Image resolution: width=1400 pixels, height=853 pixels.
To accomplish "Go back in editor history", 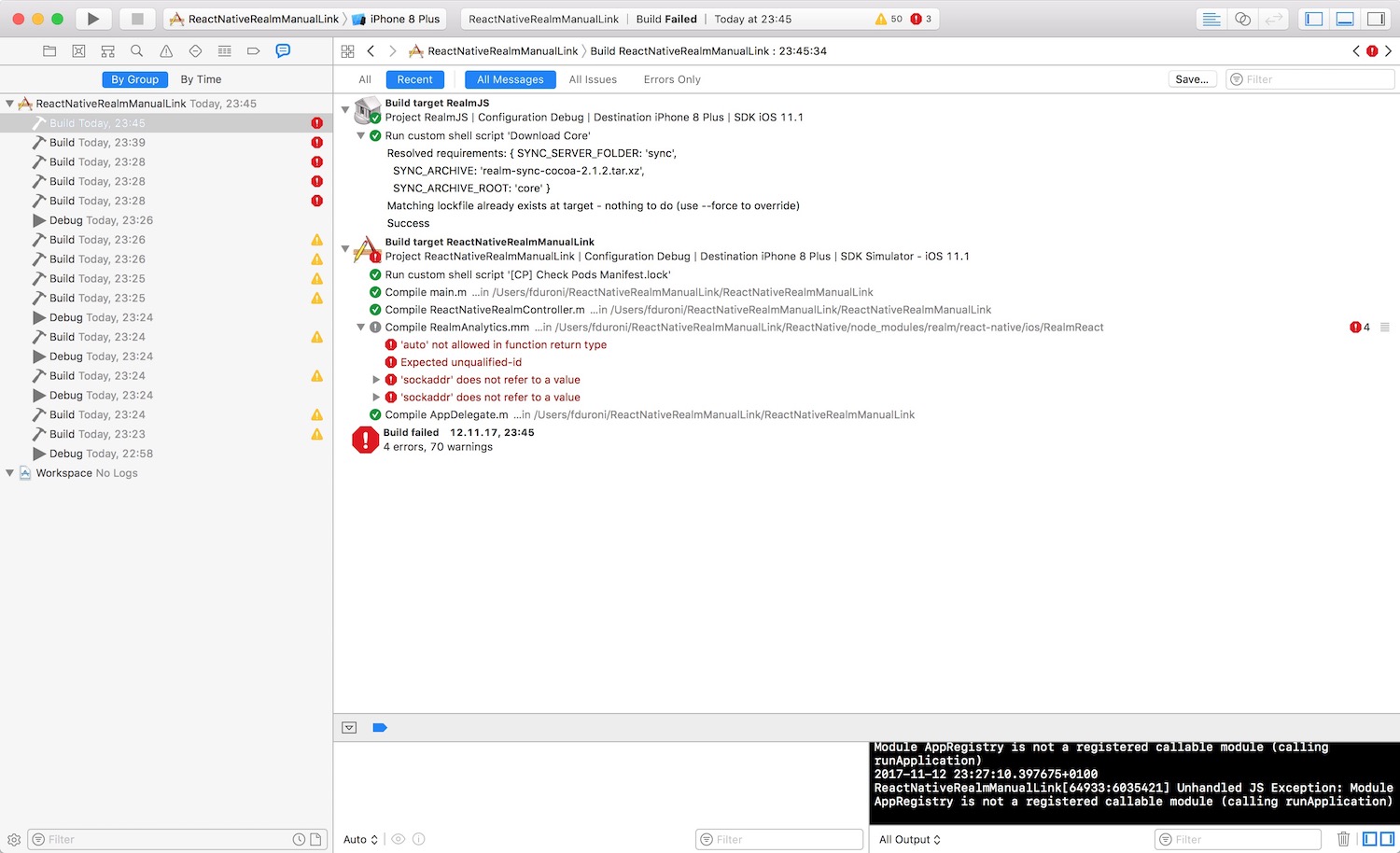I will coord(371,51).
